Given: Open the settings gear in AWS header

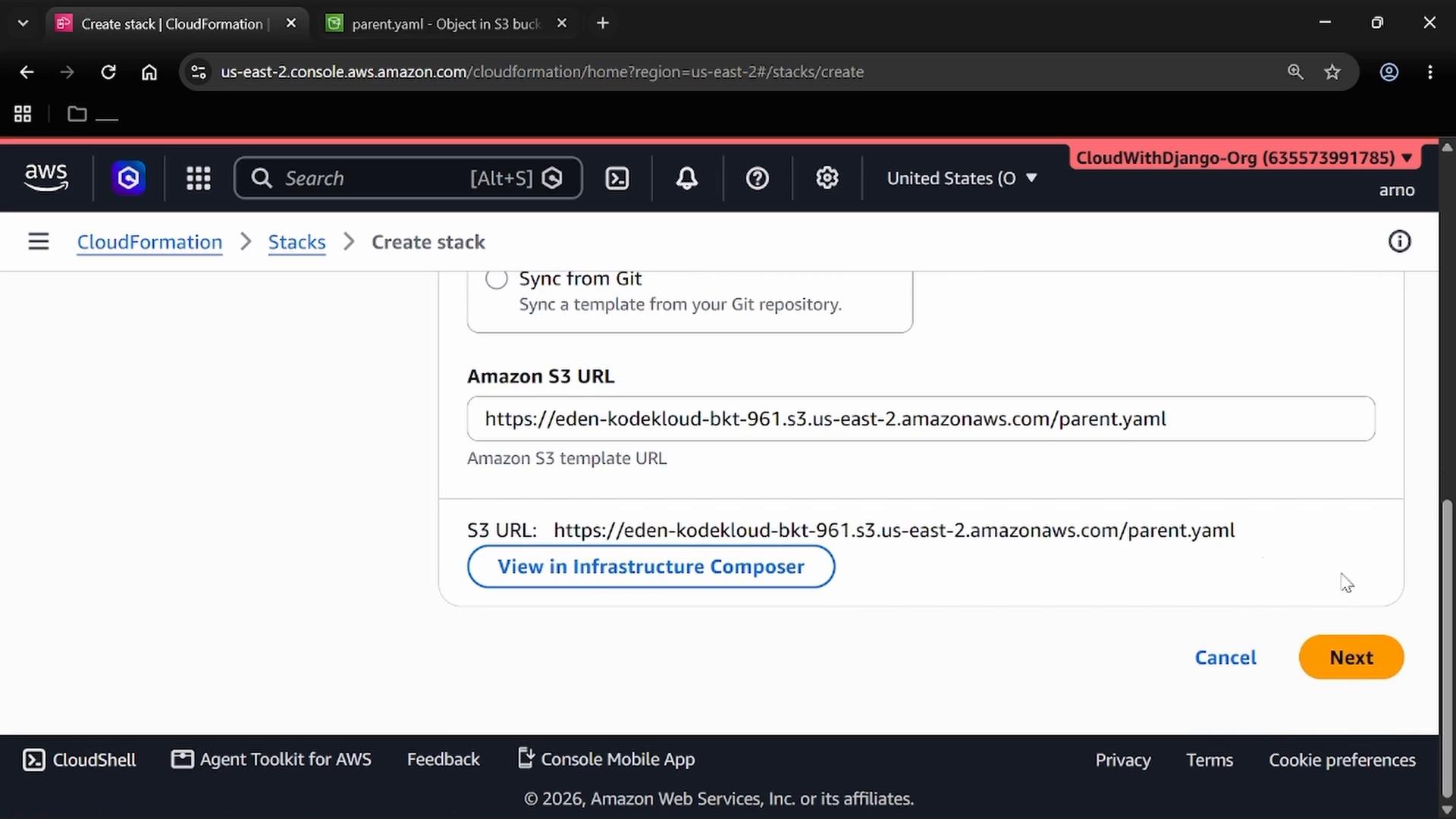Looking at the screenshot, I should coord(827,178).
